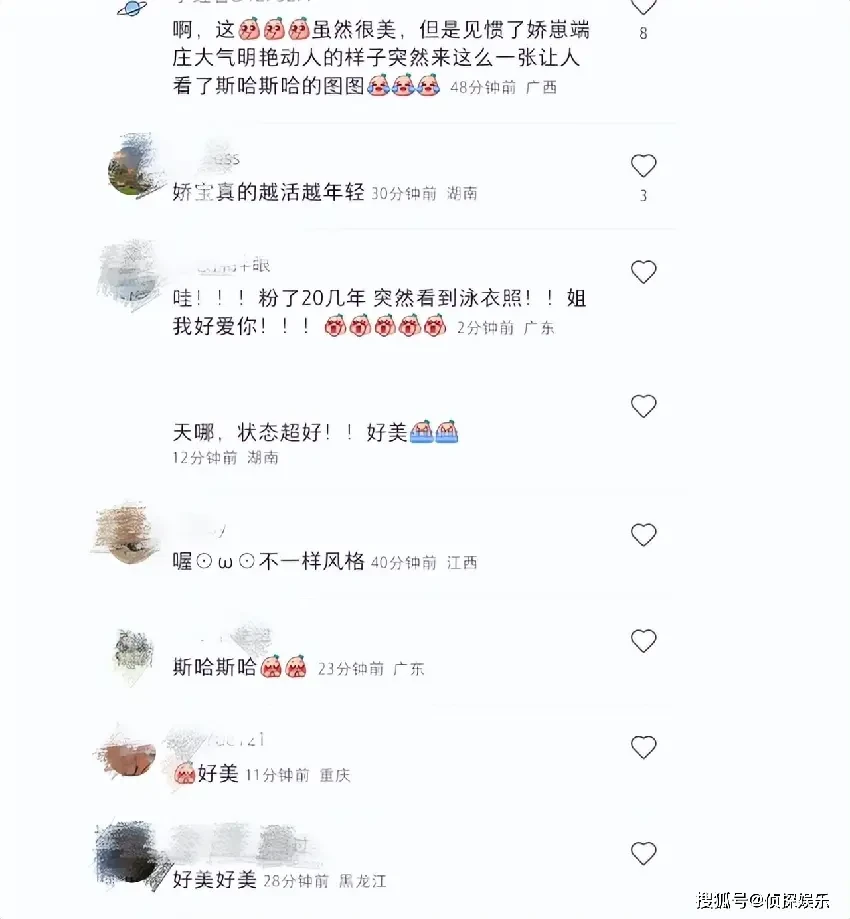Open dark avatar of 黑龙江 commenter
Screen dimensions: 850x919
click(x=127, y=853)
